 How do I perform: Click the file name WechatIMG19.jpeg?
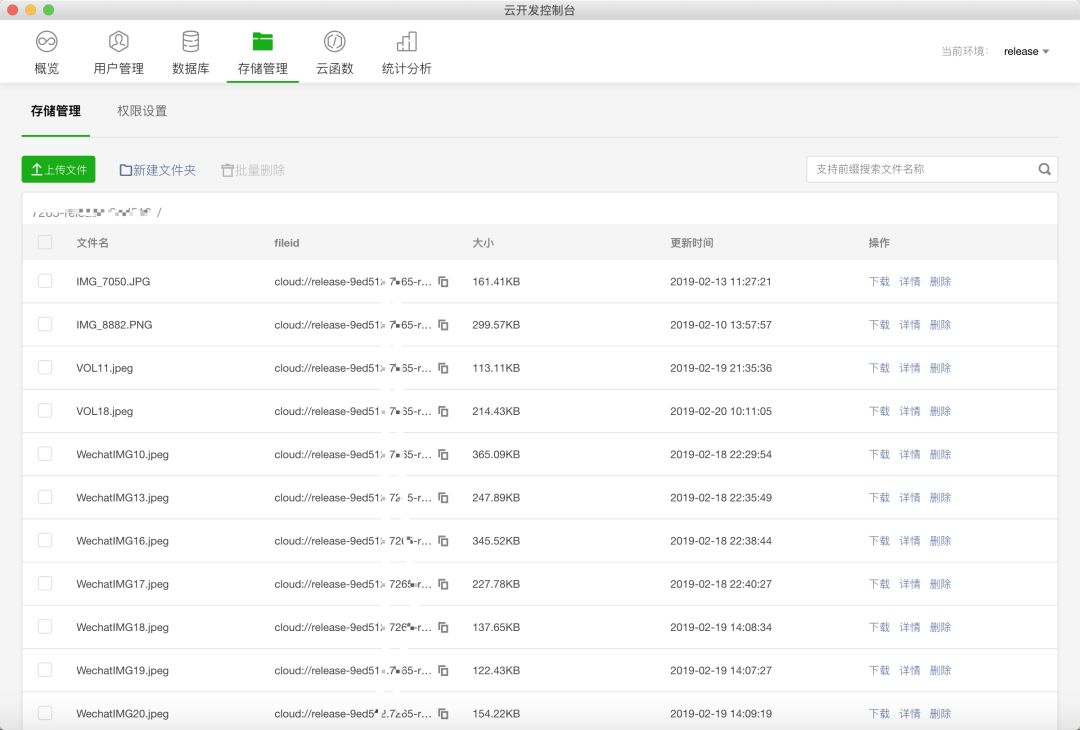(x=123, y=670)
